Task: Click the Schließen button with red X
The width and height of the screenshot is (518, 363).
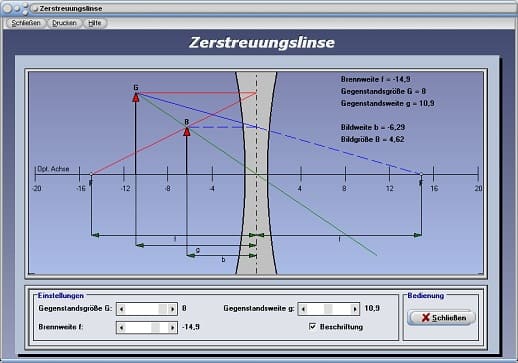Action: tap(441, 318)
